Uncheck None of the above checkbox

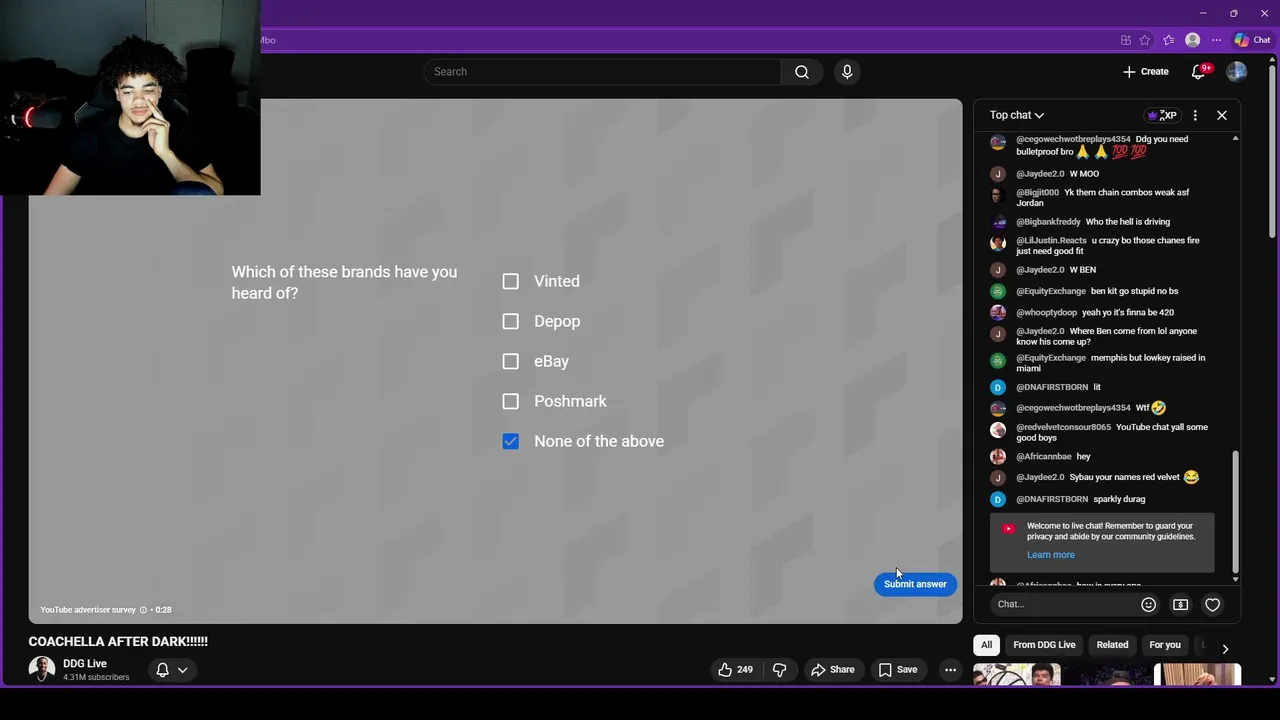coord(511,441)
